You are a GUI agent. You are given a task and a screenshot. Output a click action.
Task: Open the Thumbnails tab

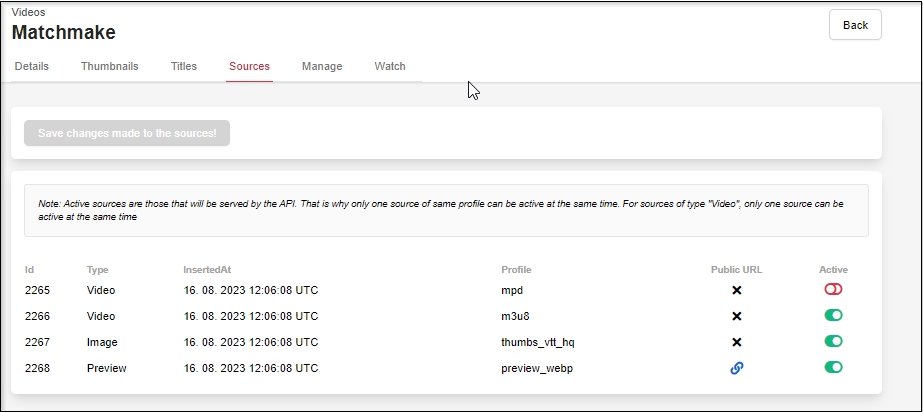pyautogui.click(x=109, y=66)
